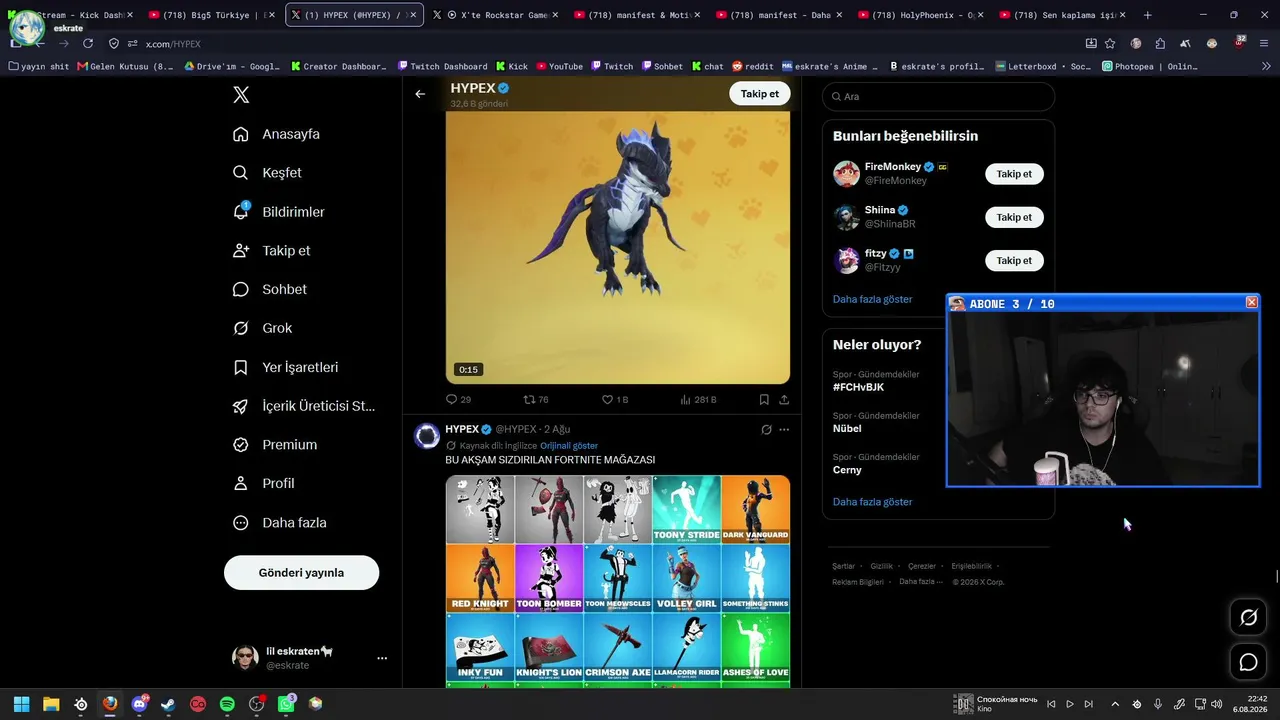
Task: Open File Explorer from the taskbar
Action: 51,704
